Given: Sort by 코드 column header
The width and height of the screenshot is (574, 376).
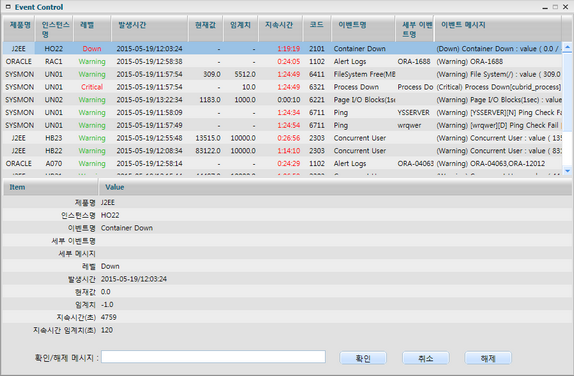Looking at the screenshot, I should click(317, 29).
